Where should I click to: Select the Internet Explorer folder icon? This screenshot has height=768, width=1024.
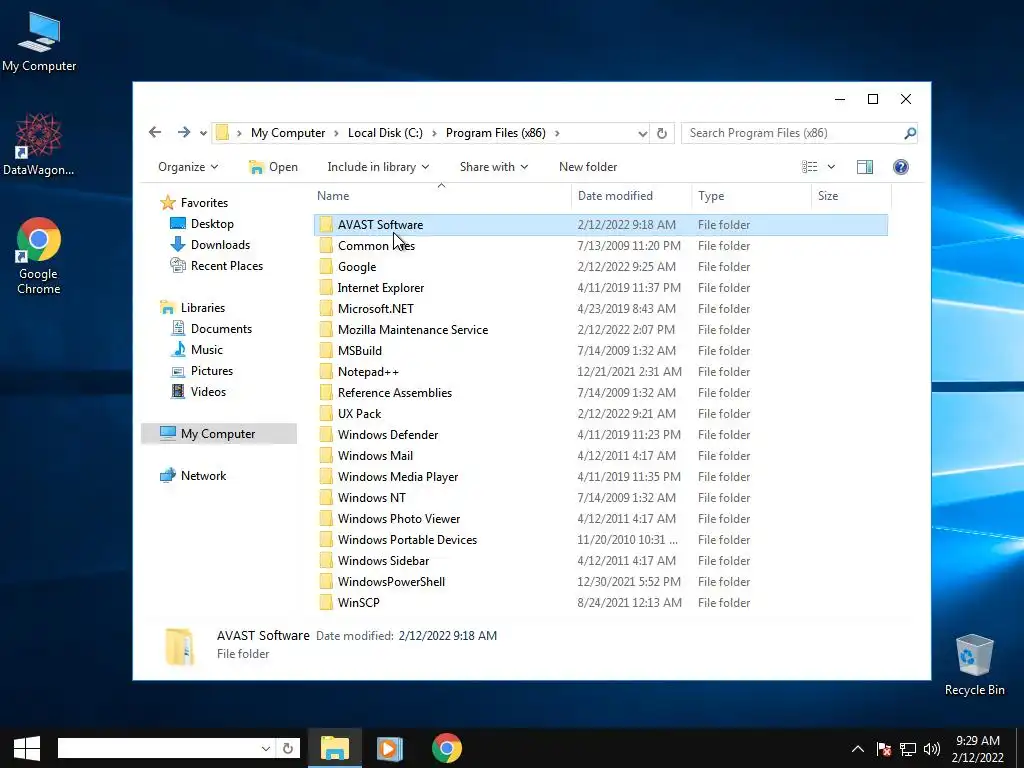(x=326, y=287)
